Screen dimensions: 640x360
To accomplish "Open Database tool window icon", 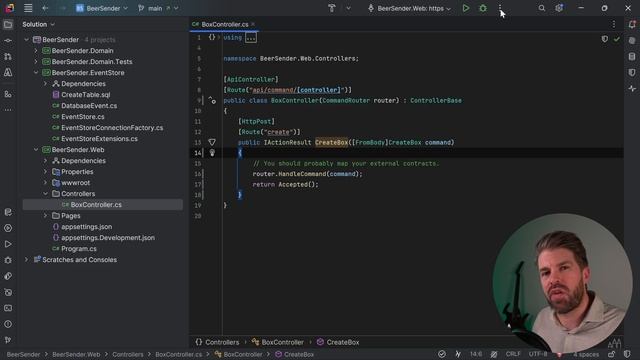I will tap(632, 57).
